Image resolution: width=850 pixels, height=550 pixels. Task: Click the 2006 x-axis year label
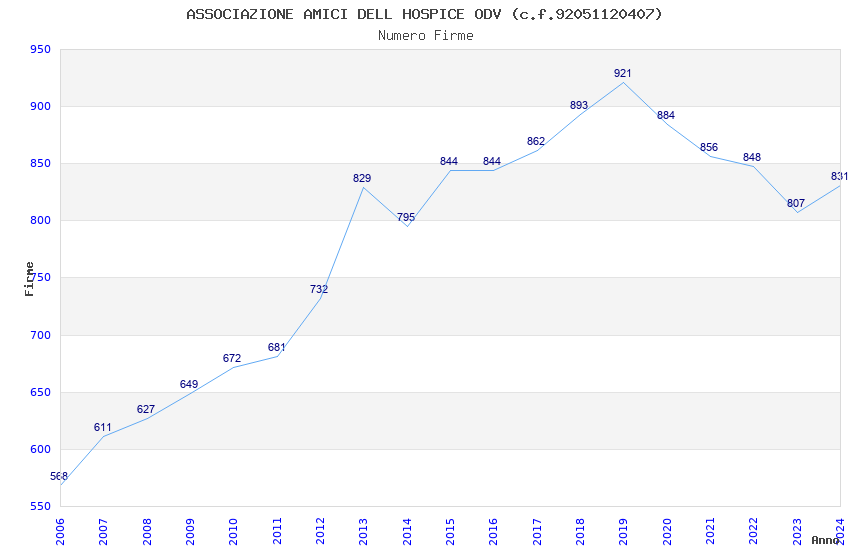tap(60, 532)
